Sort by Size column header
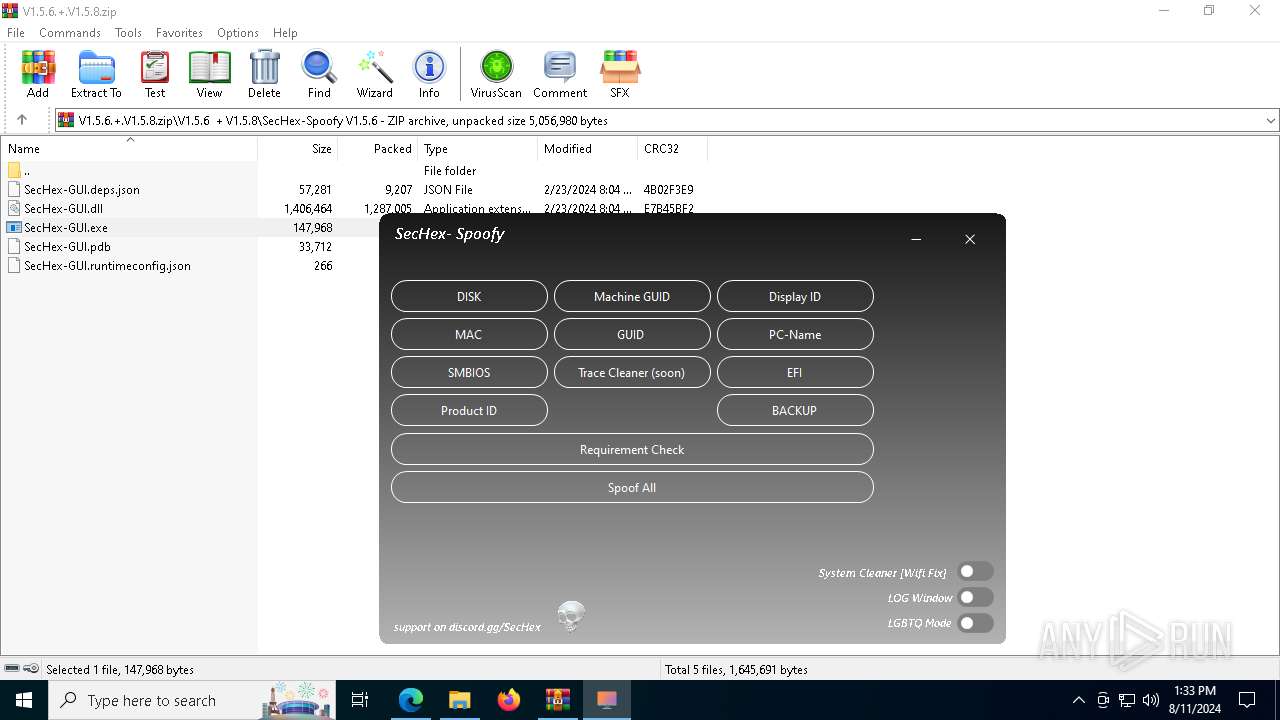The height and width of the screenshot is (720, 1280). (x=297, y=148)
